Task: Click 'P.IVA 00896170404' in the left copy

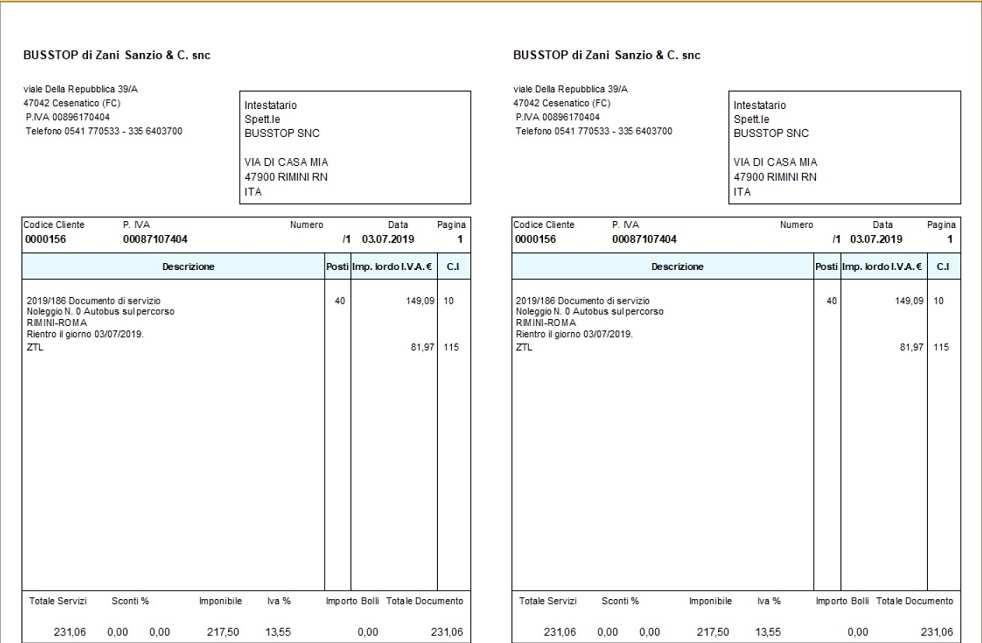Action: point(68,117)
